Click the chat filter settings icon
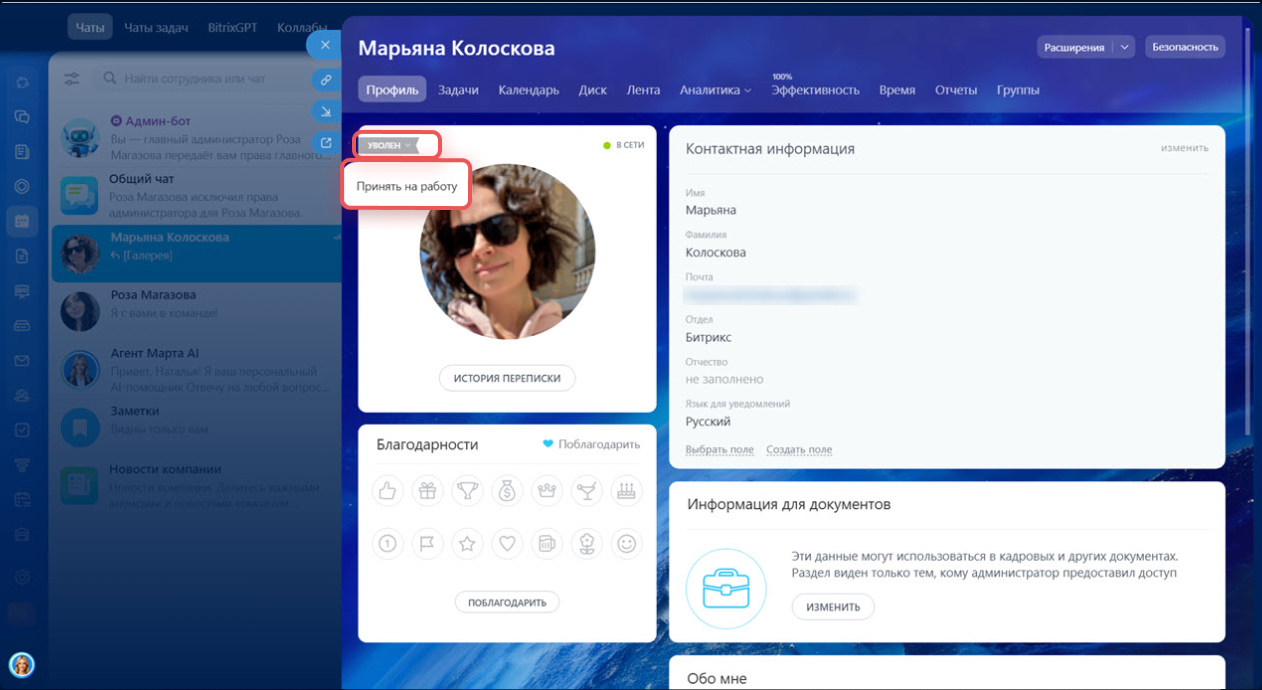Screen dimensions: 1262x690 point(72,79)
